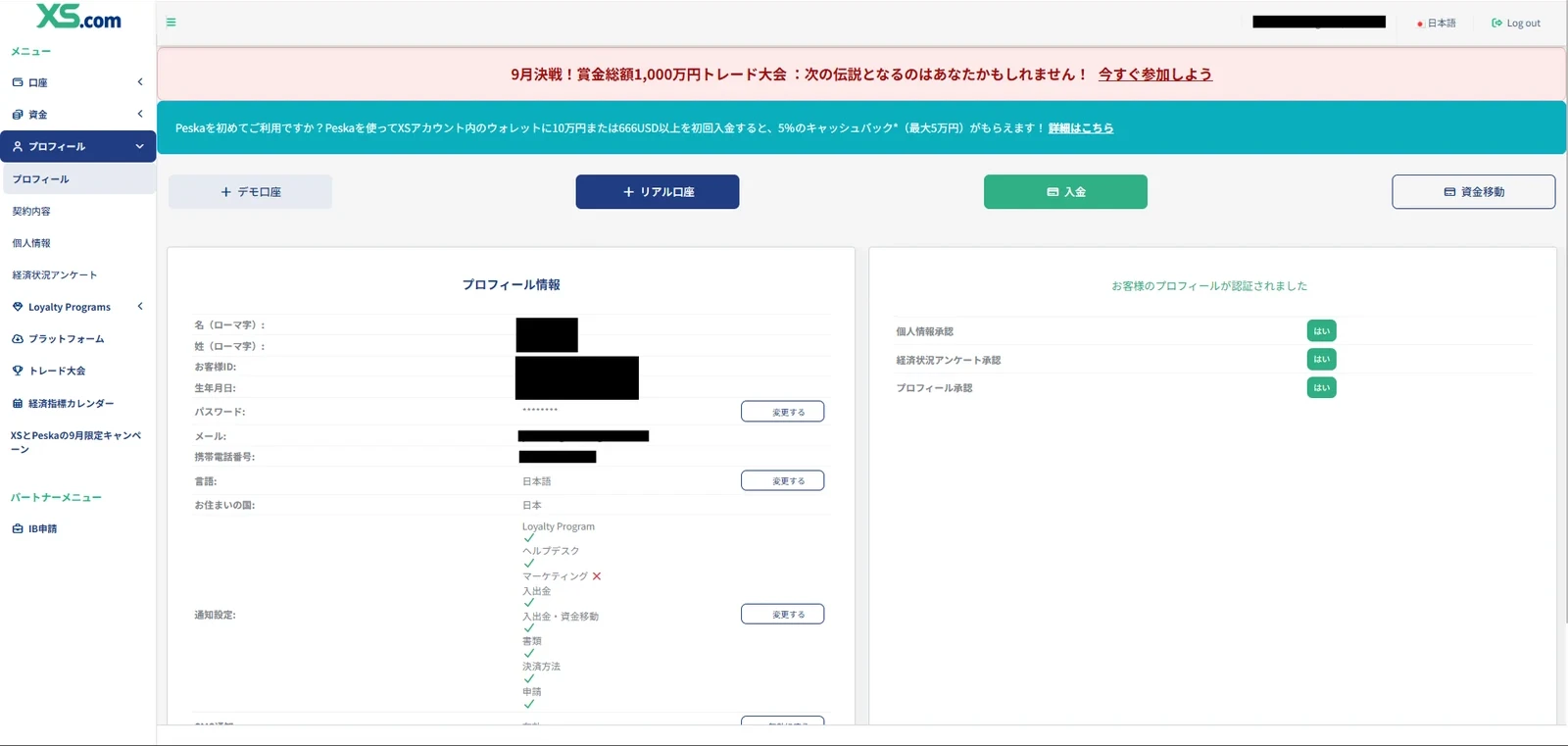Click the プラットフォーム download icon
Screen dimensions: 1568x746
click(x=18, y=339)
